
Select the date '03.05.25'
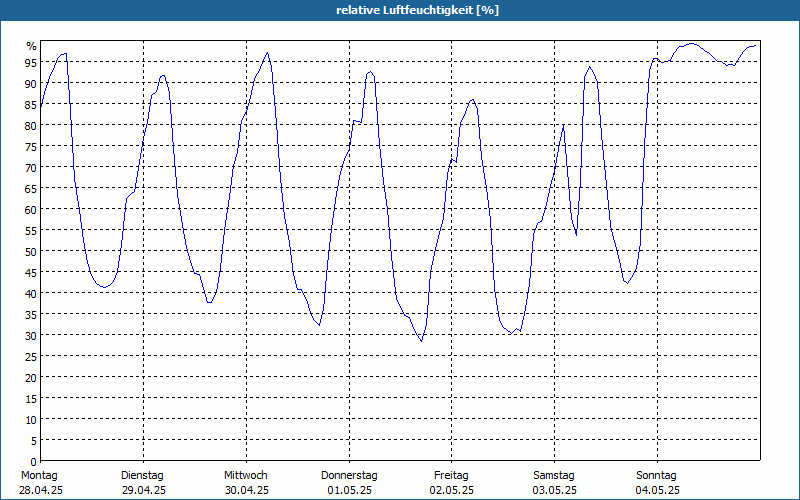(555, 490)
